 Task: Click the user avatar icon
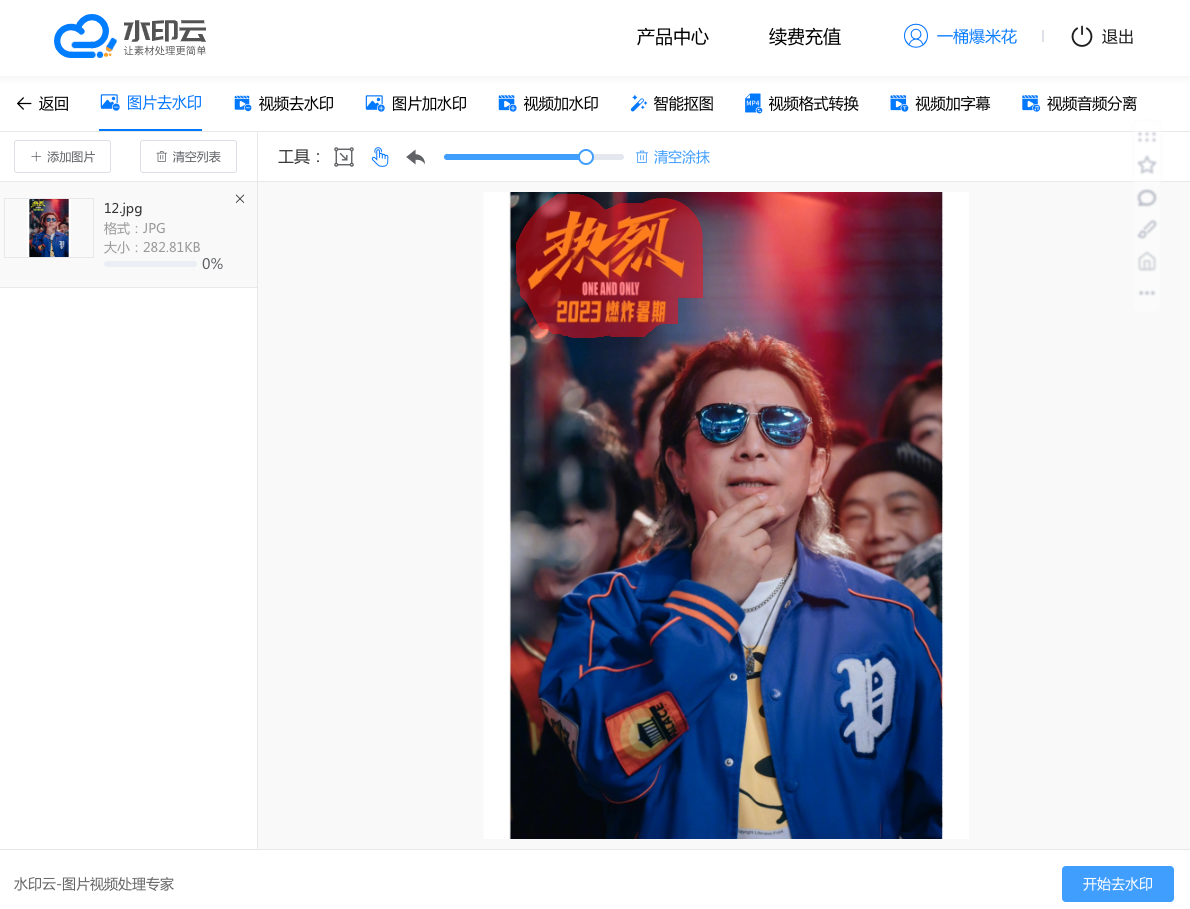point(915,36)
